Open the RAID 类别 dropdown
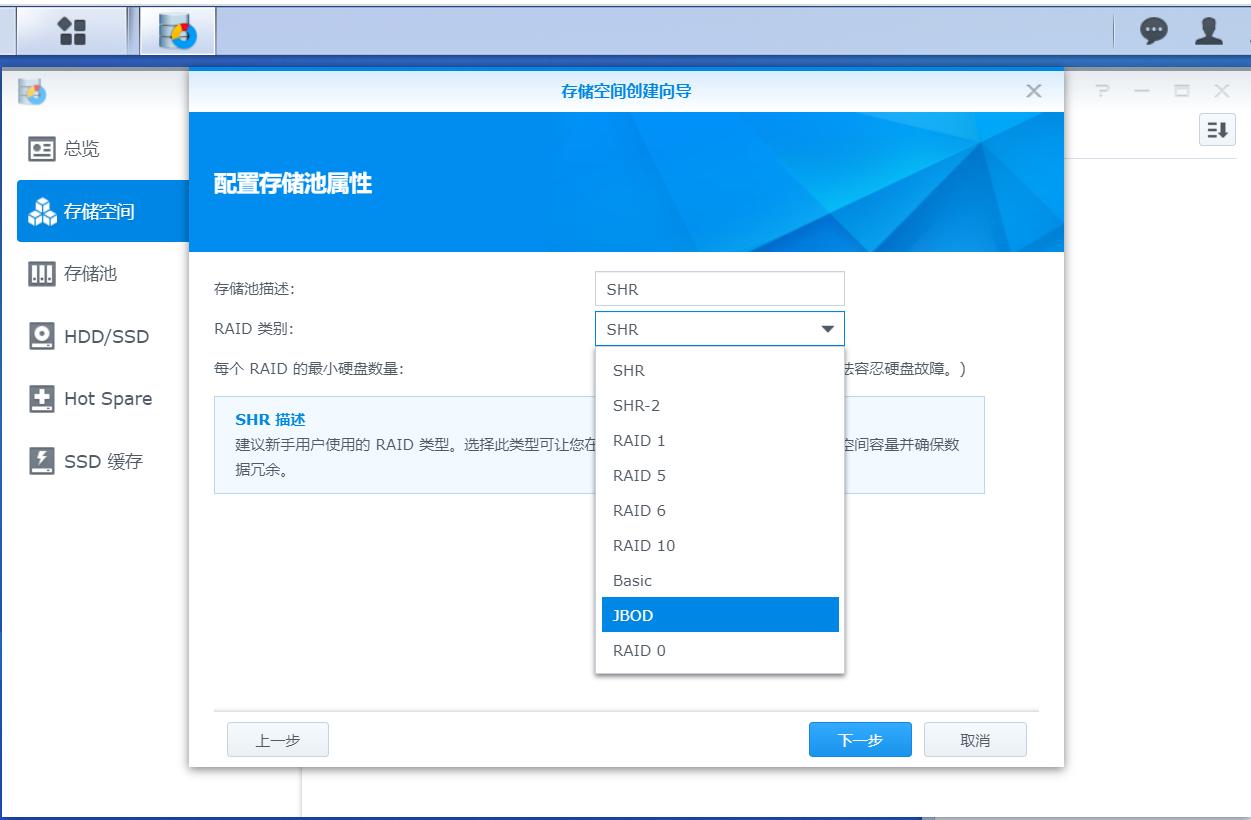Screen dimensions: 1251x820 [x=829, y=328]
